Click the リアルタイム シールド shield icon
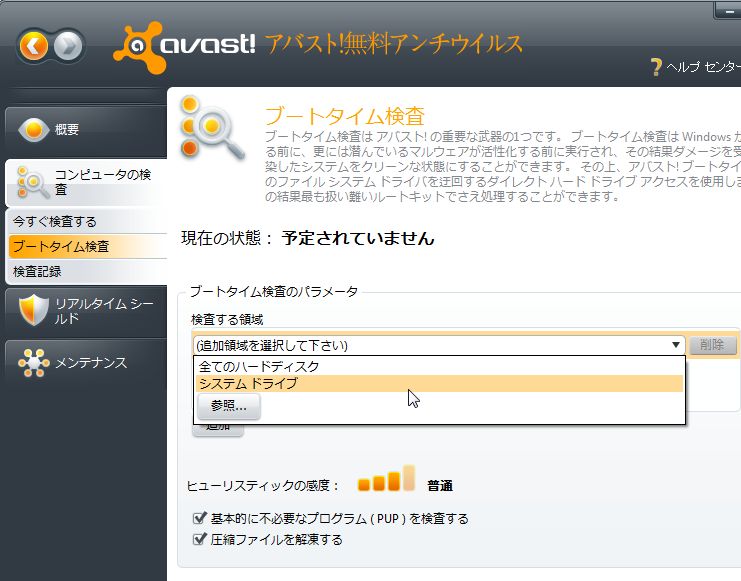This screenshot has width=741, height=581. coord(34,310)
